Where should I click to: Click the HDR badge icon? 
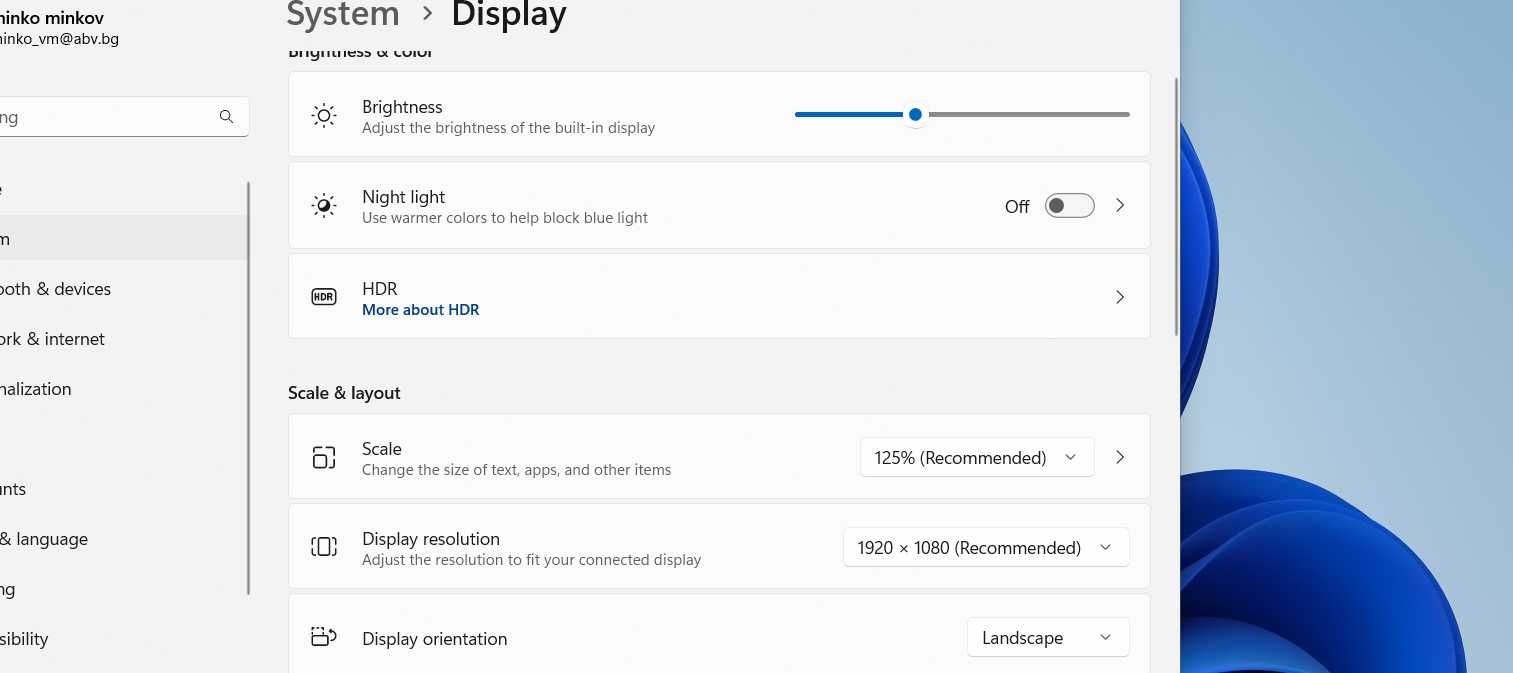coord(324,297)
